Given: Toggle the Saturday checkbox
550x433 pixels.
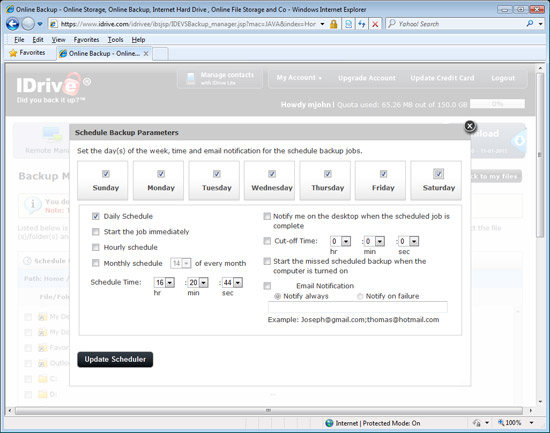Looking at the screenshot, I should click(438, 173).
